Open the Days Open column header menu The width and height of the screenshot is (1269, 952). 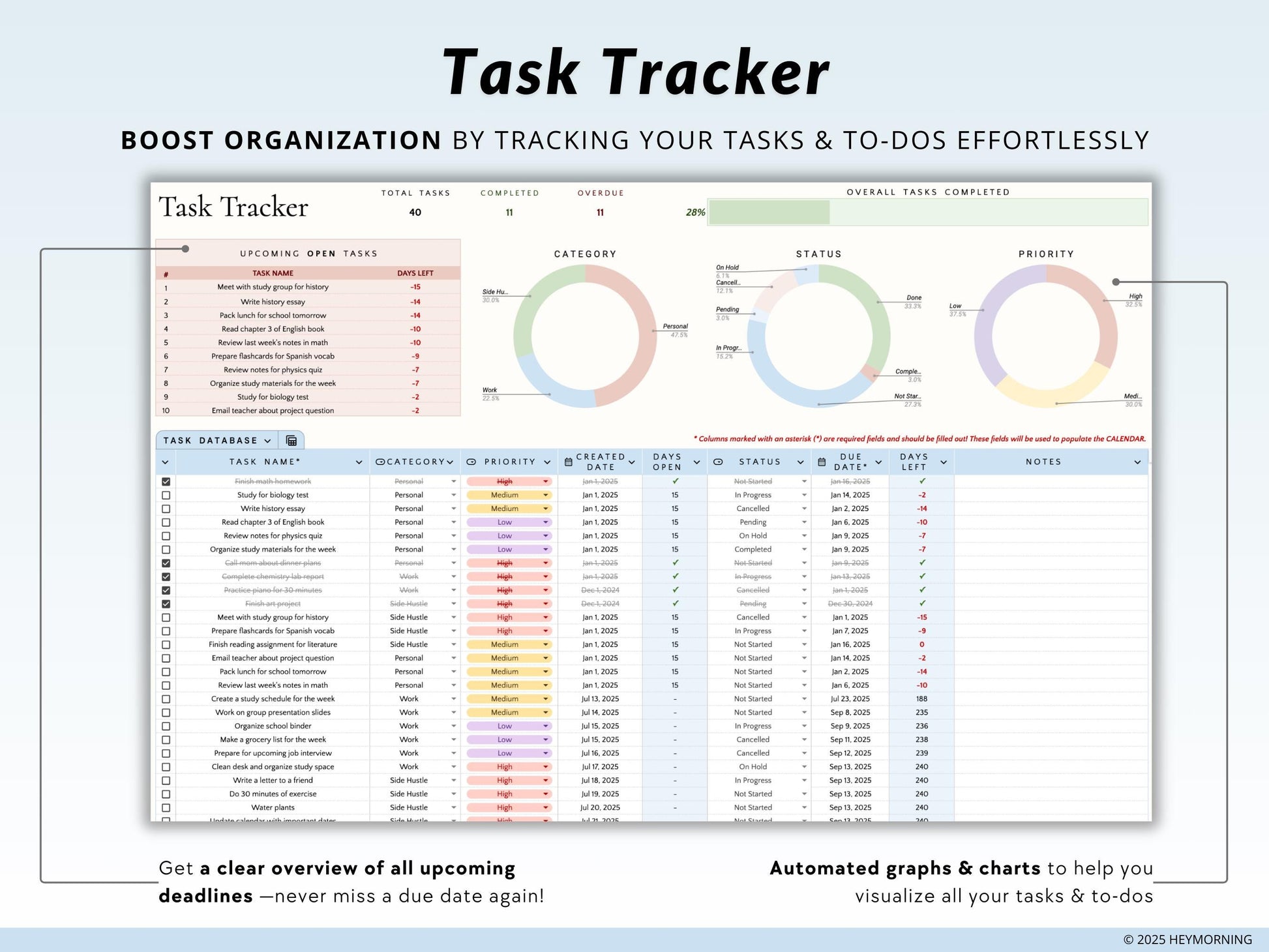pos(696,462)
